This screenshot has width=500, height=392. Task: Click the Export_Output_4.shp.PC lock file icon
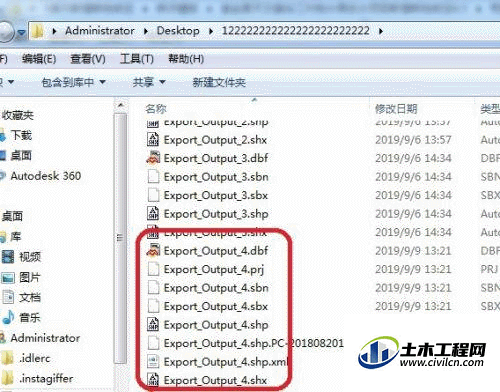[x=153, y=343]
